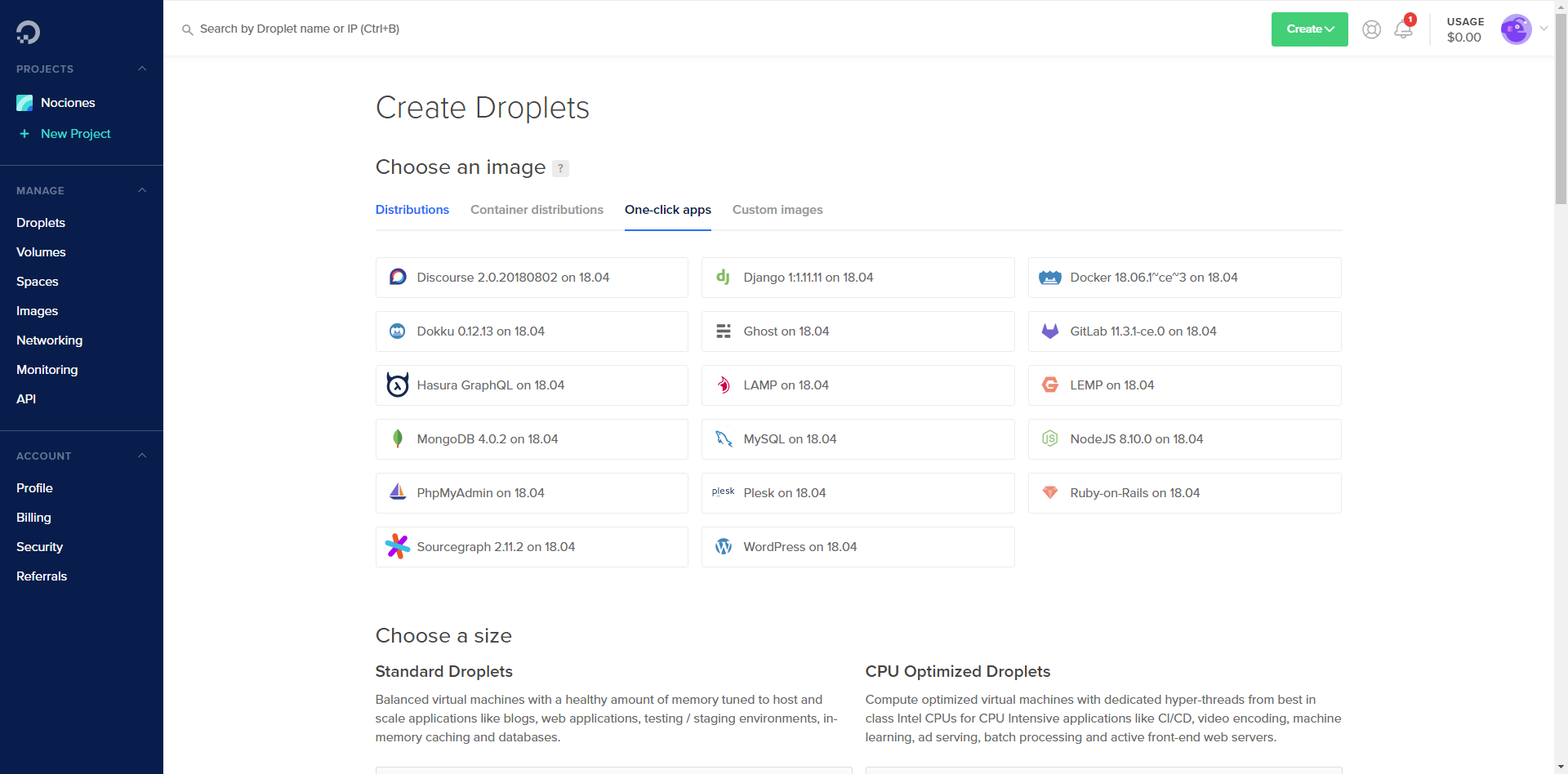Open the Security account page

tap(39, 547)
